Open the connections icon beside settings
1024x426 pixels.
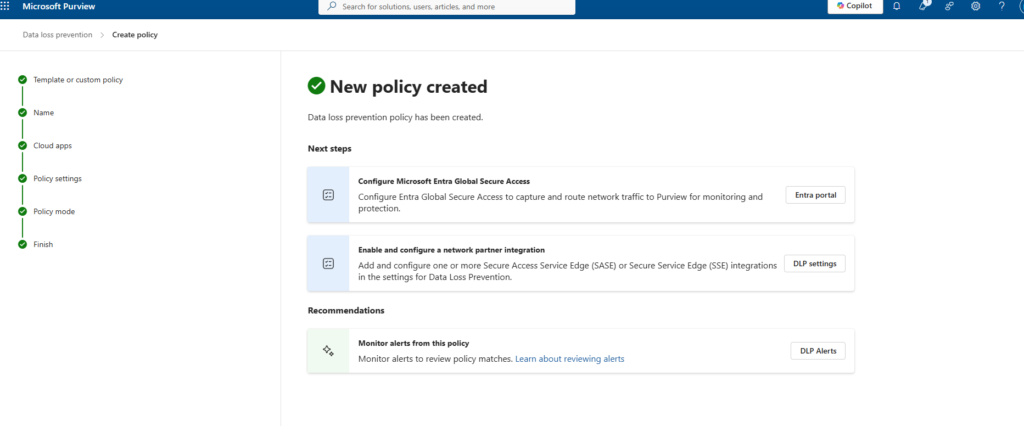point(949,6)
